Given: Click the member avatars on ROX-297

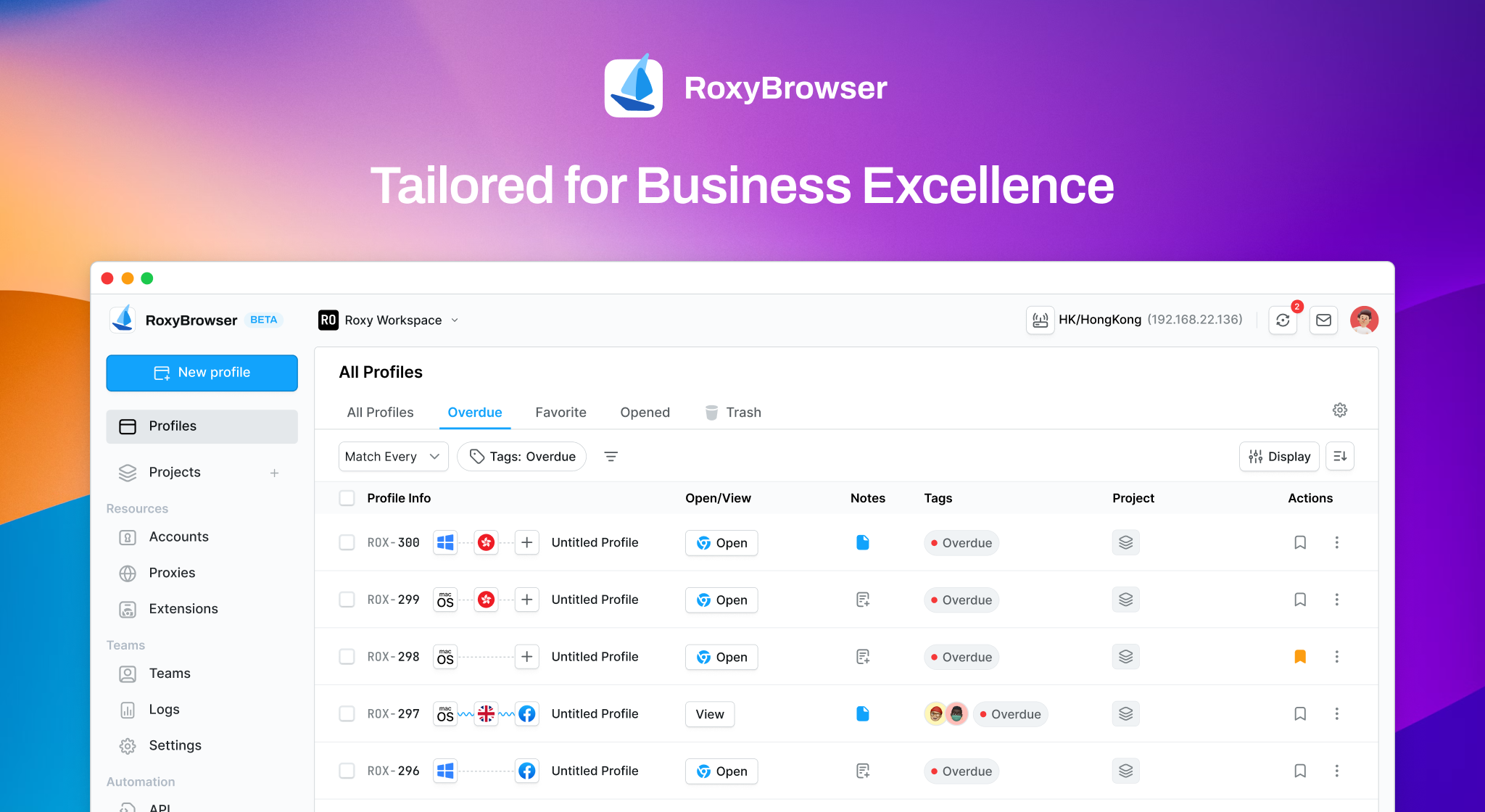Looking at the screenshot, I should pyautogui.click(x=946, y=714).
